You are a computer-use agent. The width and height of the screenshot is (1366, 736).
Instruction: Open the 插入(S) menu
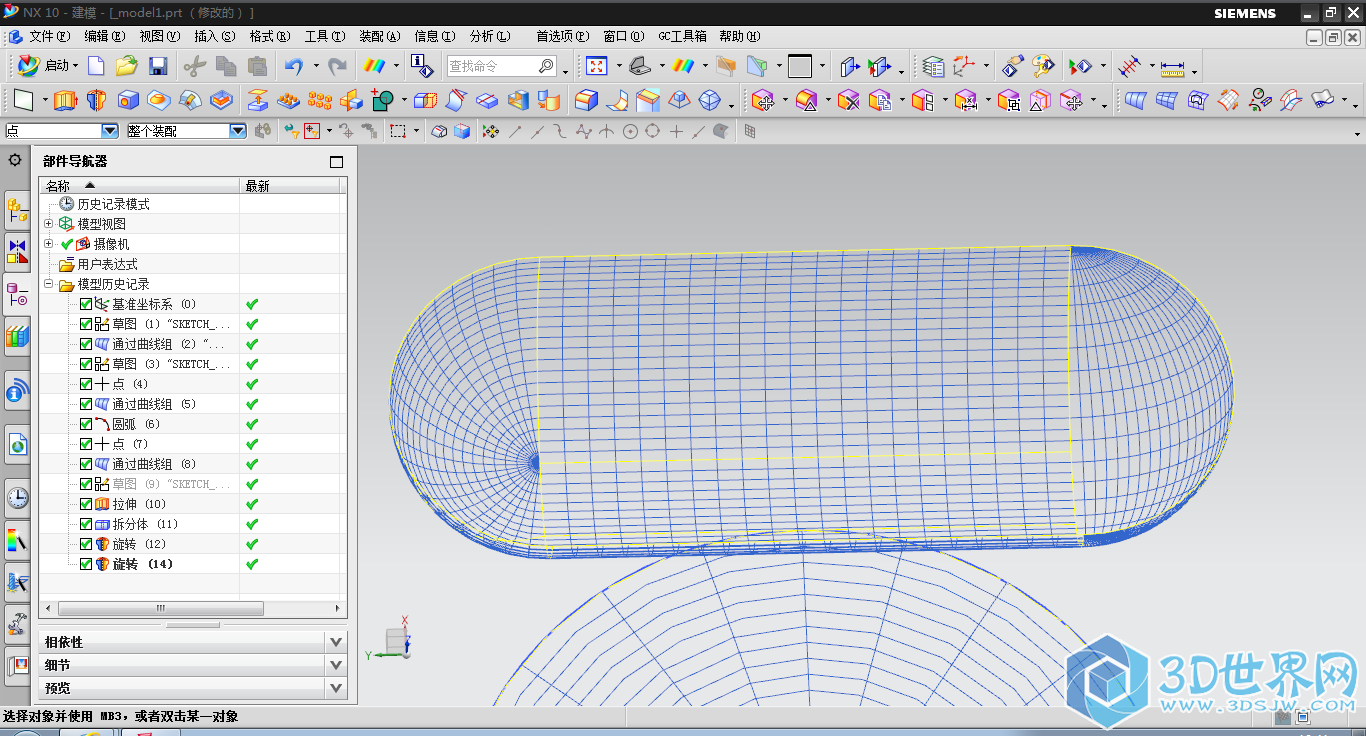tap(214, 36)
